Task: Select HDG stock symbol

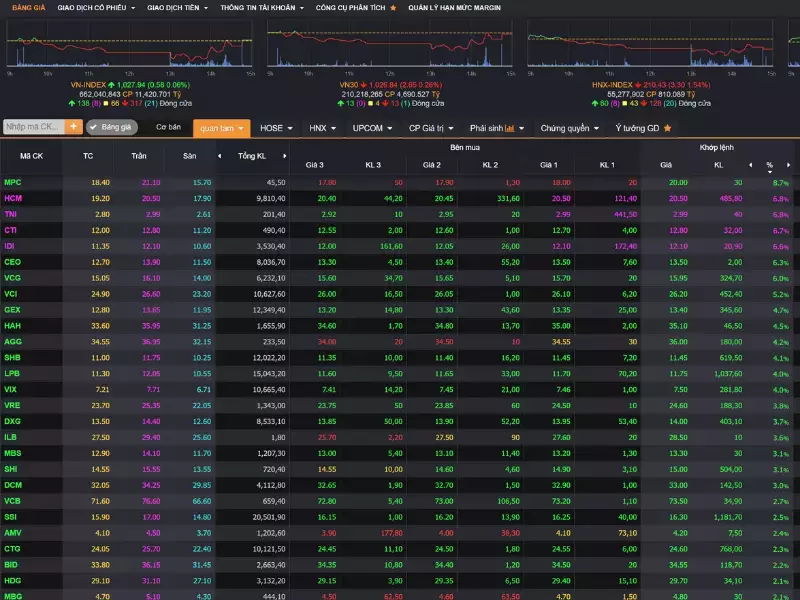Action: click(x=13, y=581)
